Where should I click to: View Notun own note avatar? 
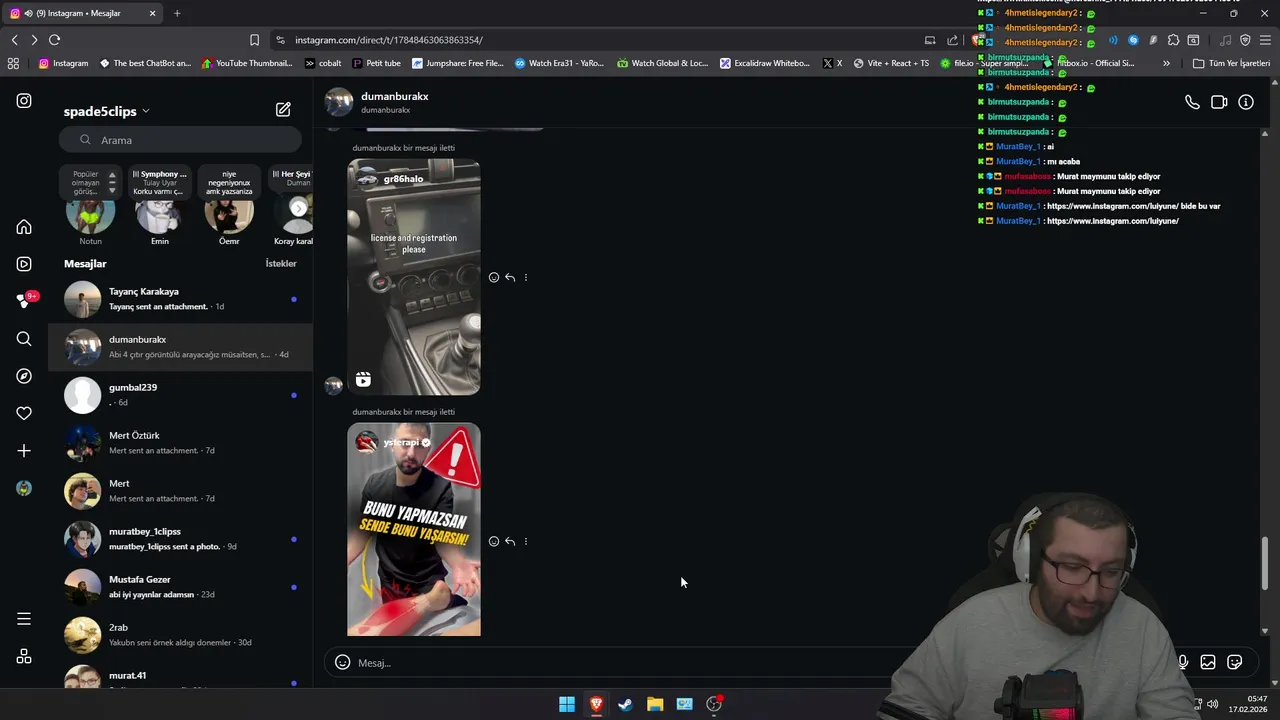click(x=91, y=212)
